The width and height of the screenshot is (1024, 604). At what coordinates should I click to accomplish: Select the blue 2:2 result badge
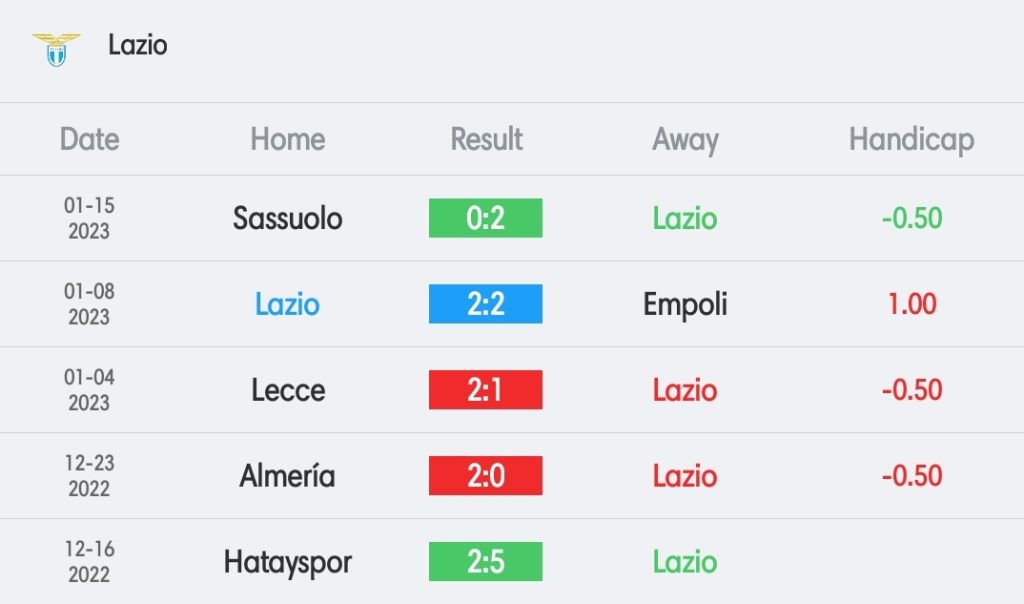485,304
